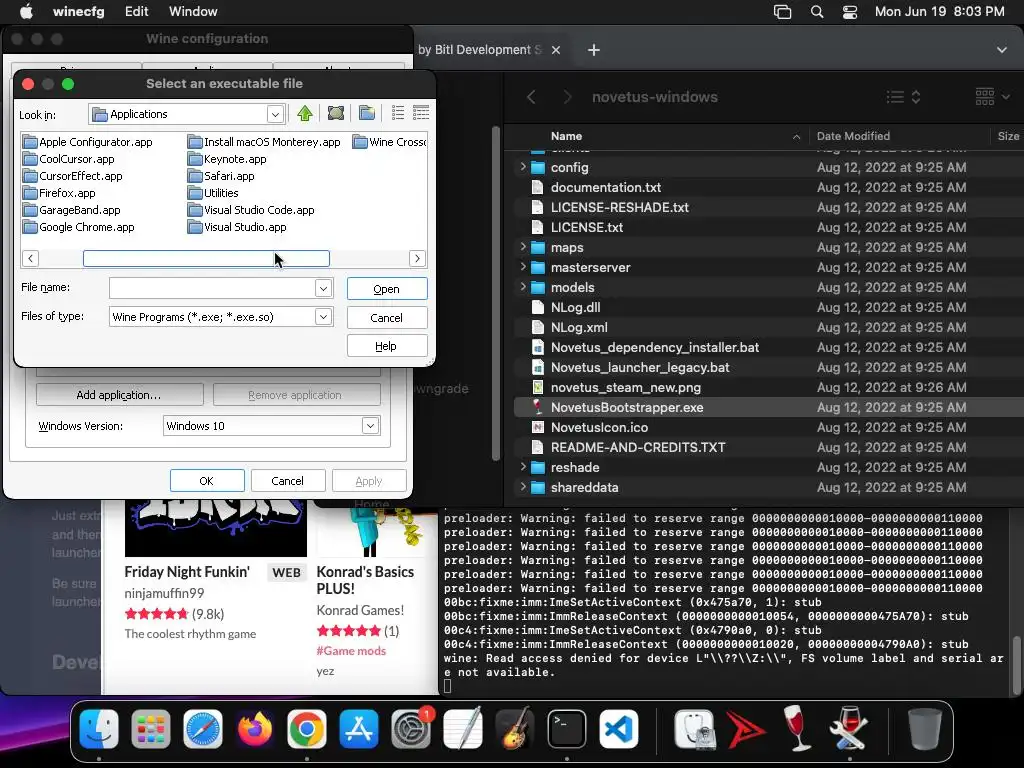Screen dimensions: 1024x768
Task: Select CoolCursor.app in the file list
Action: pyautogui.click(x=69, y=159)
